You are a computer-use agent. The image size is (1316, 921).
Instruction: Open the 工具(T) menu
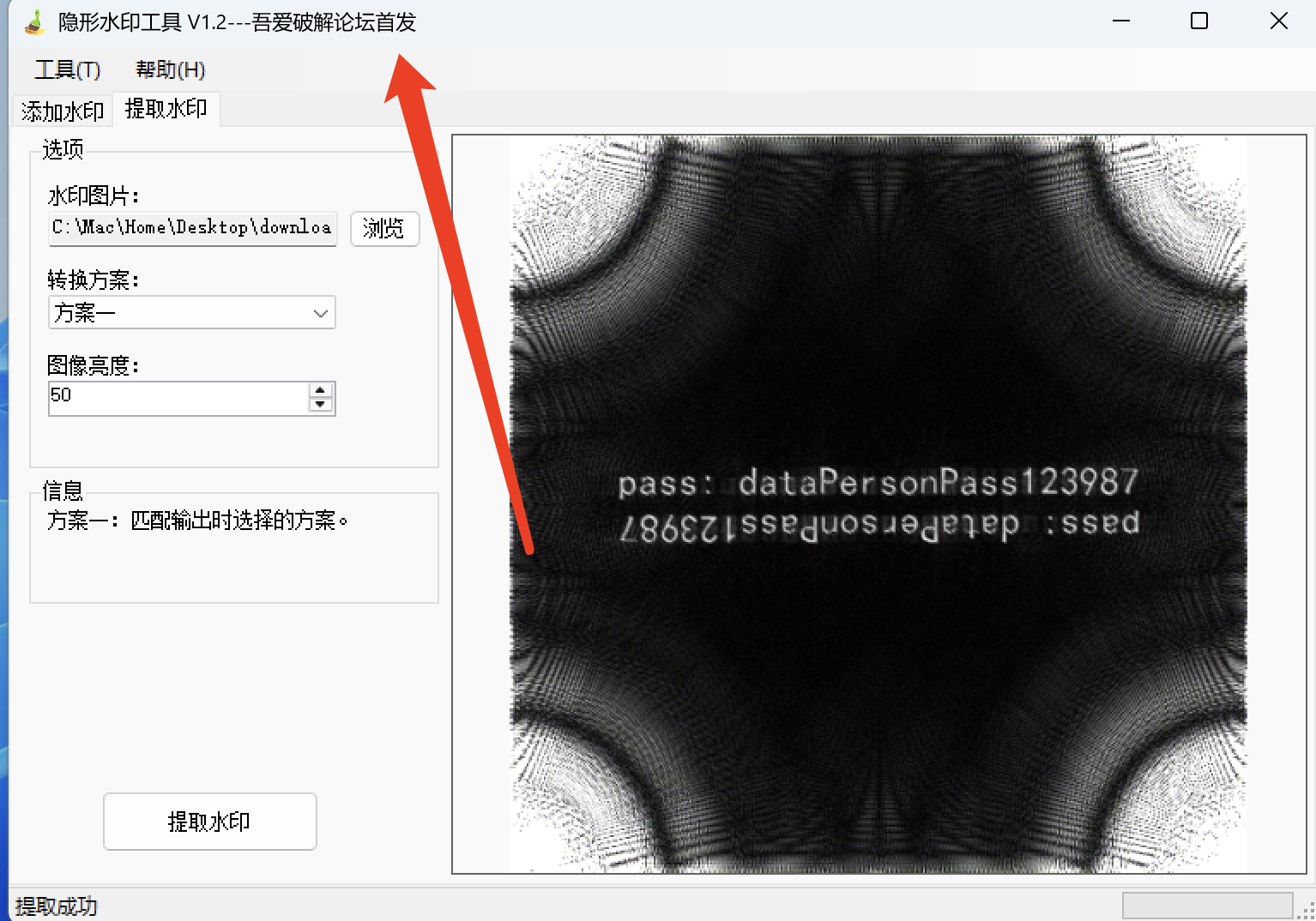tap(68, 69)
